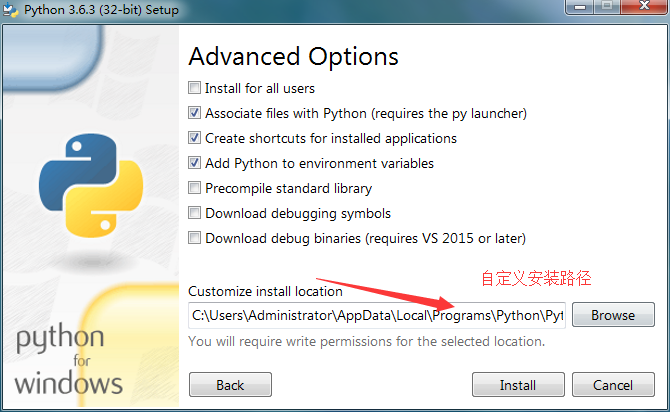The image size is (670, 412).
Task: Cancel the Python setup
Action: point(613,385)
